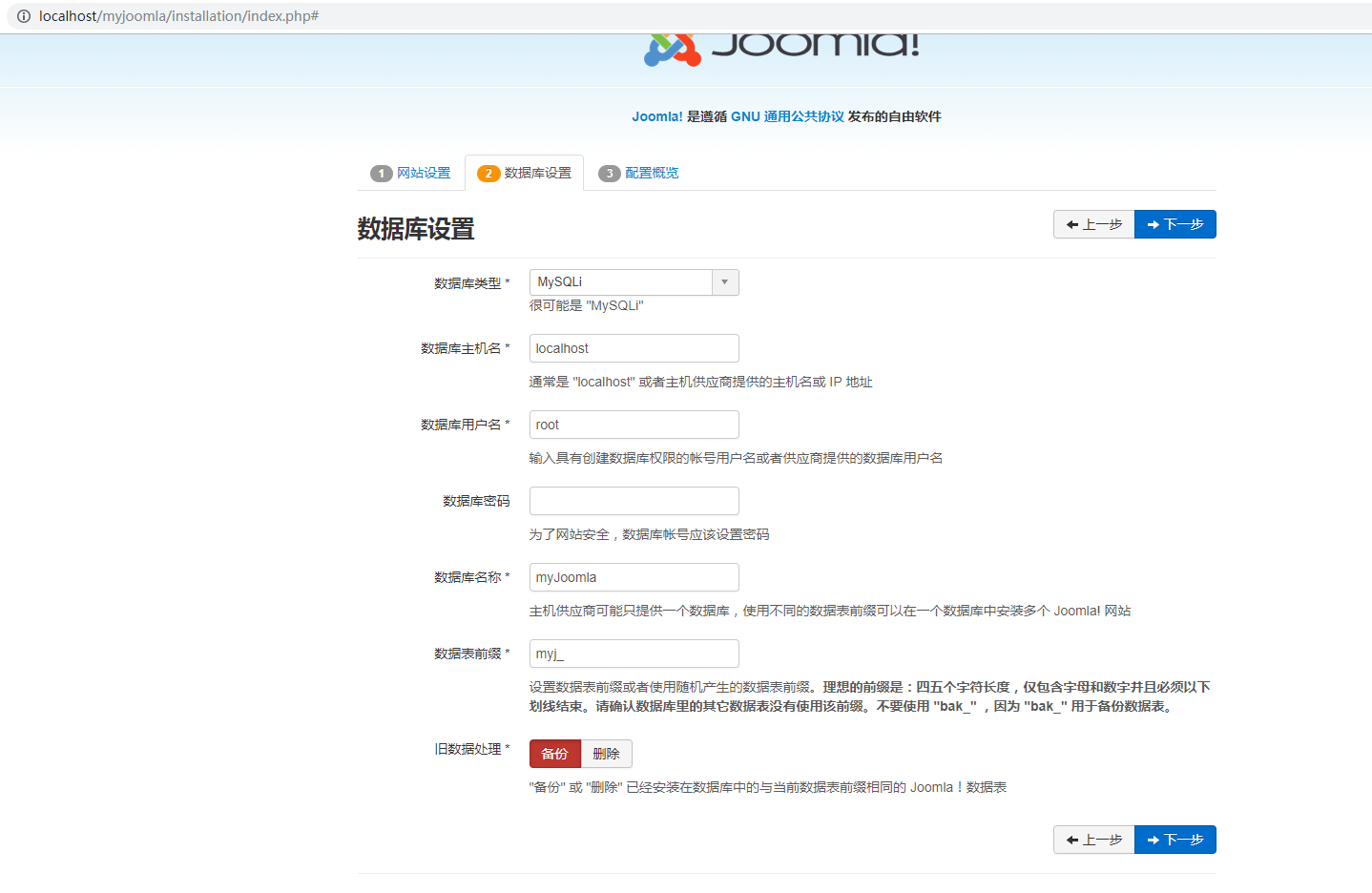Click the browser address bar URL
Screen dimensions: 1372x893
(178, 16)
